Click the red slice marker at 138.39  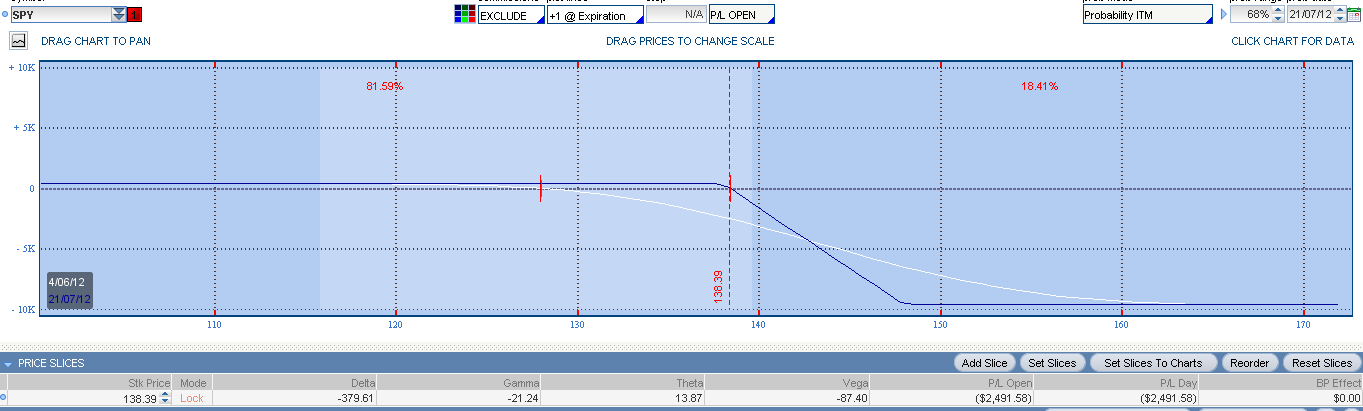coord(730,187)
